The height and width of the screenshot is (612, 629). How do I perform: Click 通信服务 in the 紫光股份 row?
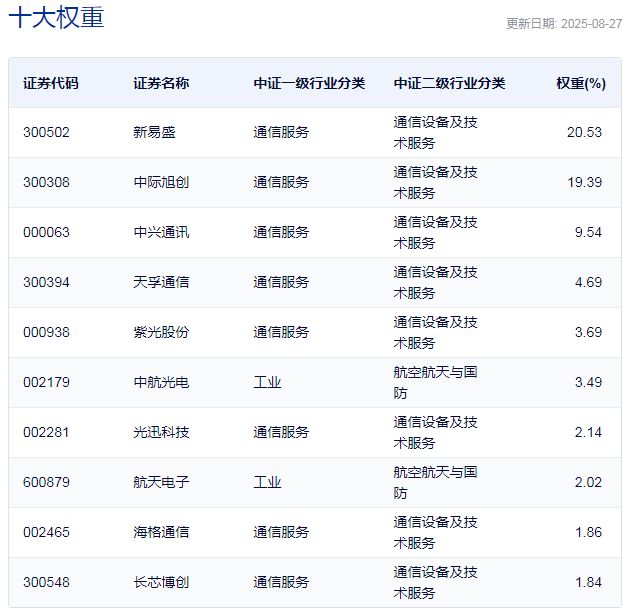pos(281,332)
